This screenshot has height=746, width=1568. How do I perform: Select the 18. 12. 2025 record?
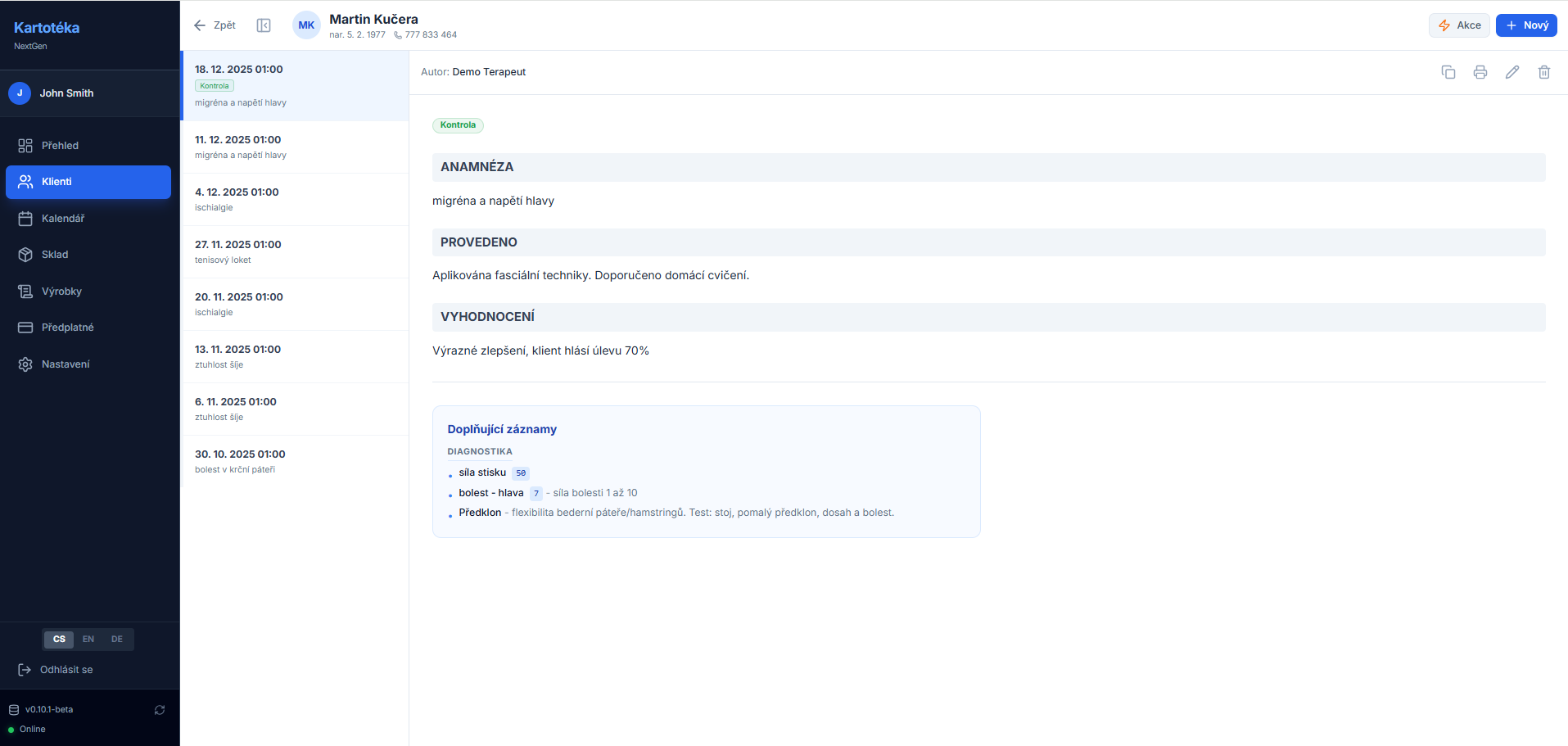click(295, 86)
